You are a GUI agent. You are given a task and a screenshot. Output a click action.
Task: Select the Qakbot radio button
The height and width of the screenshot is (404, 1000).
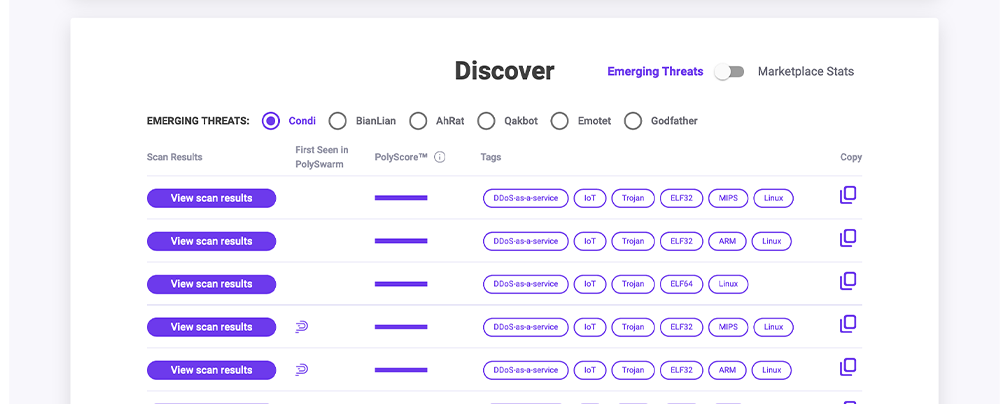pos(486,121)
